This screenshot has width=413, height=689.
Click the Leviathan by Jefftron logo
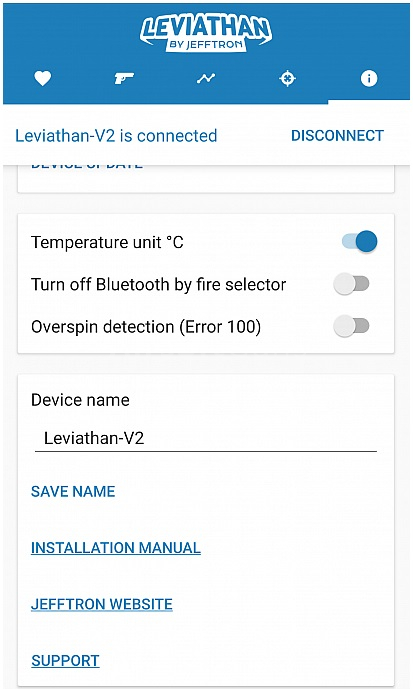(x=206, y=33)
